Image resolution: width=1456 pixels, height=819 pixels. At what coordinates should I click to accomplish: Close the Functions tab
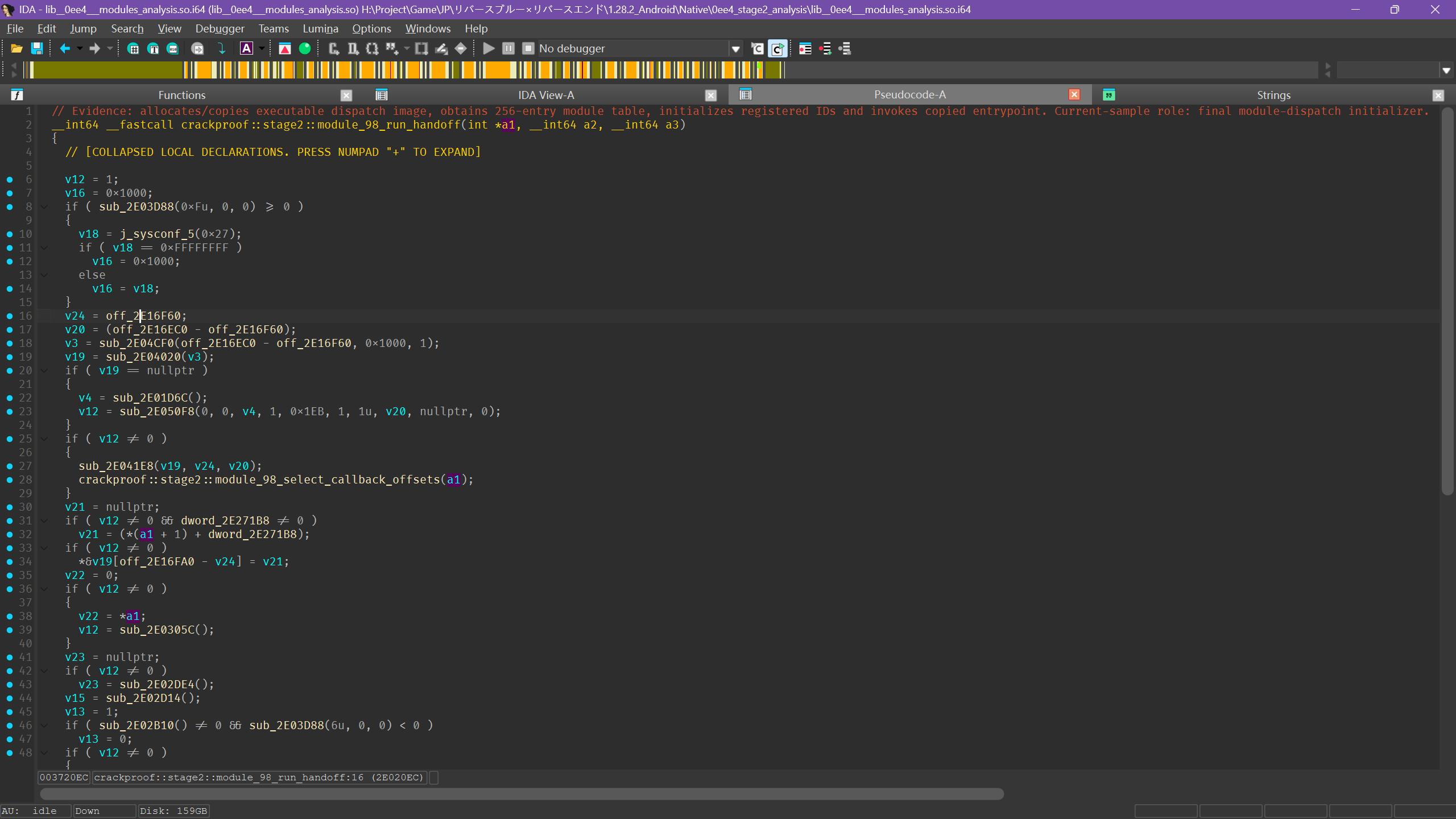[346, 96]
